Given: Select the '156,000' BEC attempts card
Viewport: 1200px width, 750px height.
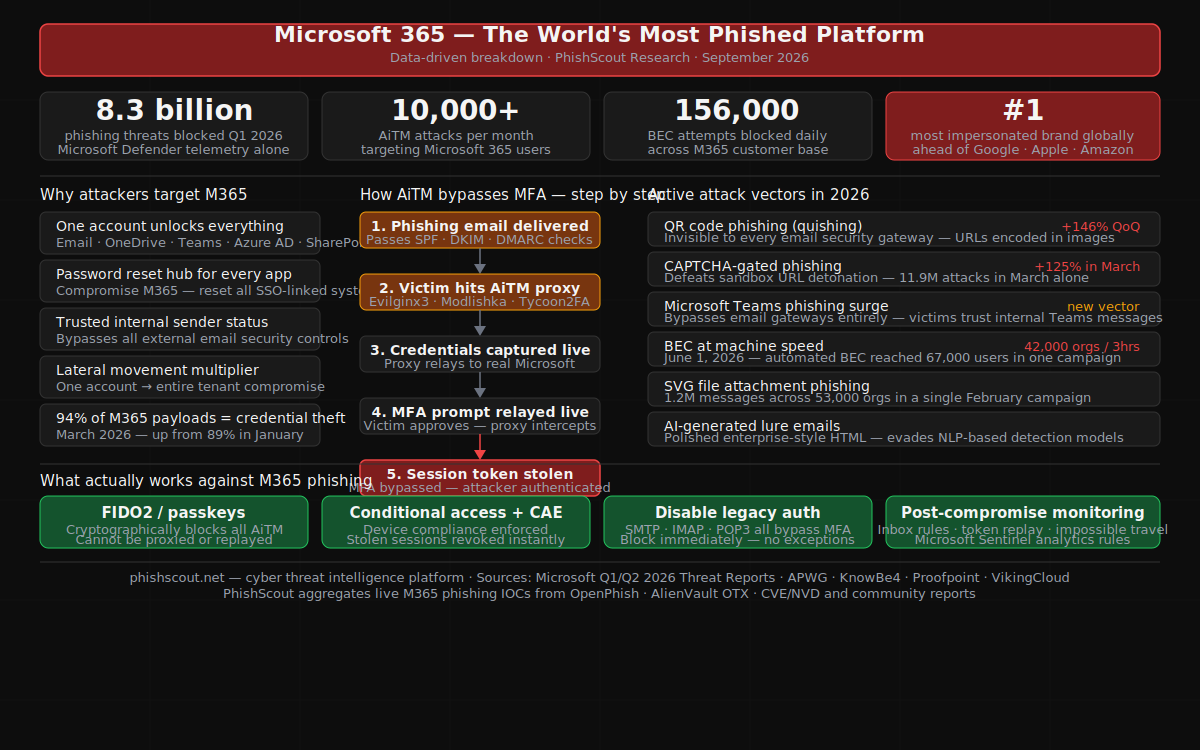Looking at the screenshot, I should click(738, 126).
